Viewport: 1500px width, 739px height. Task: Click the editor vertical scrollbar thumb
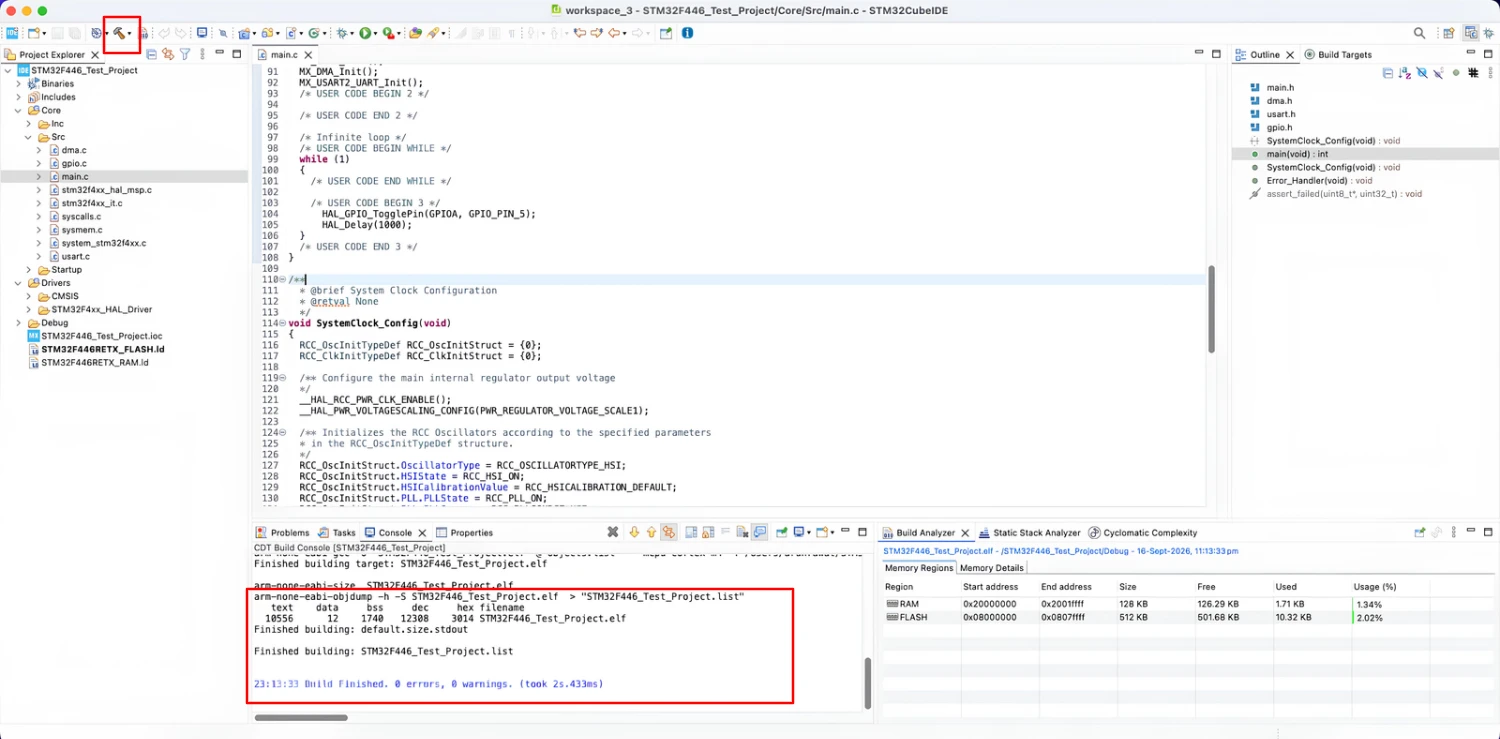pos(1212,309)
